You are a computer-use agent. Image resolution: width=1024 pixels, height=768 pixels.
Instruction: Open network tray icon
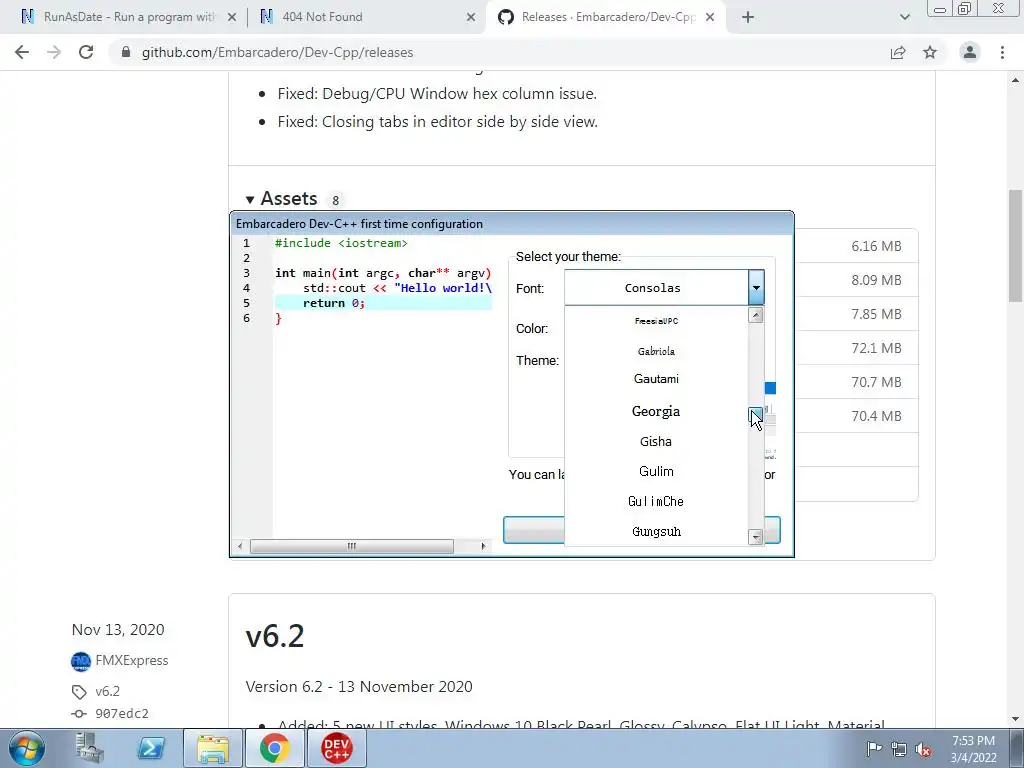click(x=899, y=749)
